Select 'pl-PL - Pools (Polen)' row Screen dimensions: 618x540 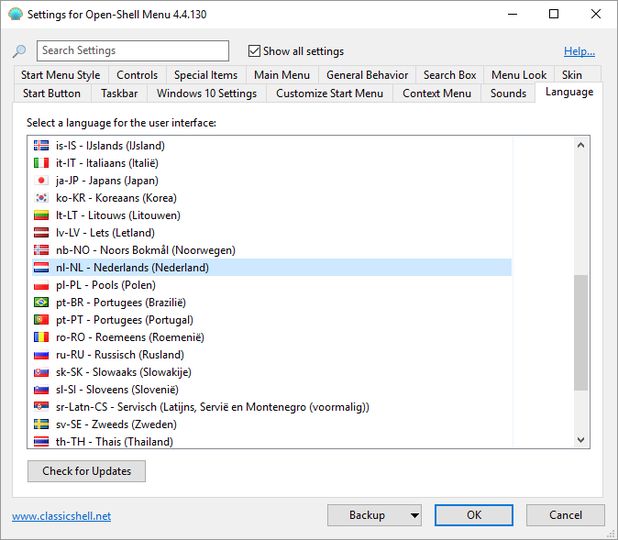[x=272, y=285]
